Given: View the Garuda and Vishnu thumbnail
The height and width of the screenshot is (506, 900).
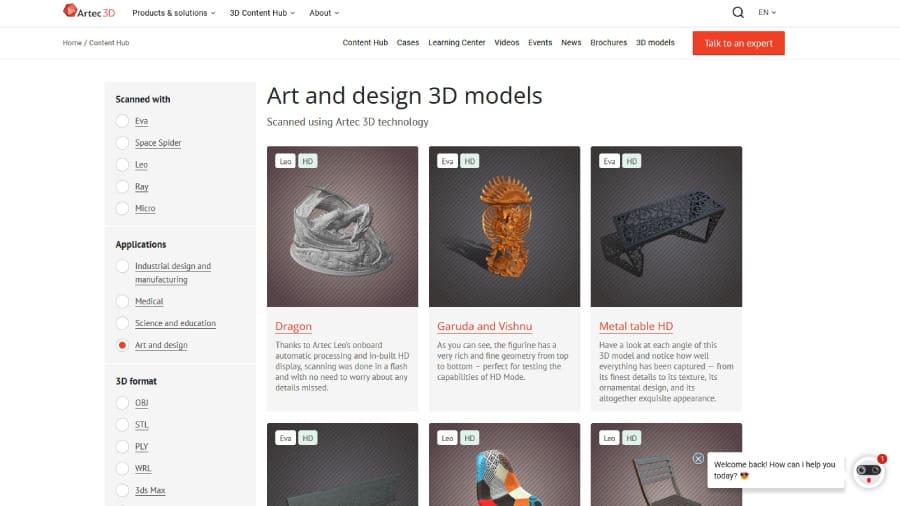Looking at the screenshot, I should coord(505,227).
